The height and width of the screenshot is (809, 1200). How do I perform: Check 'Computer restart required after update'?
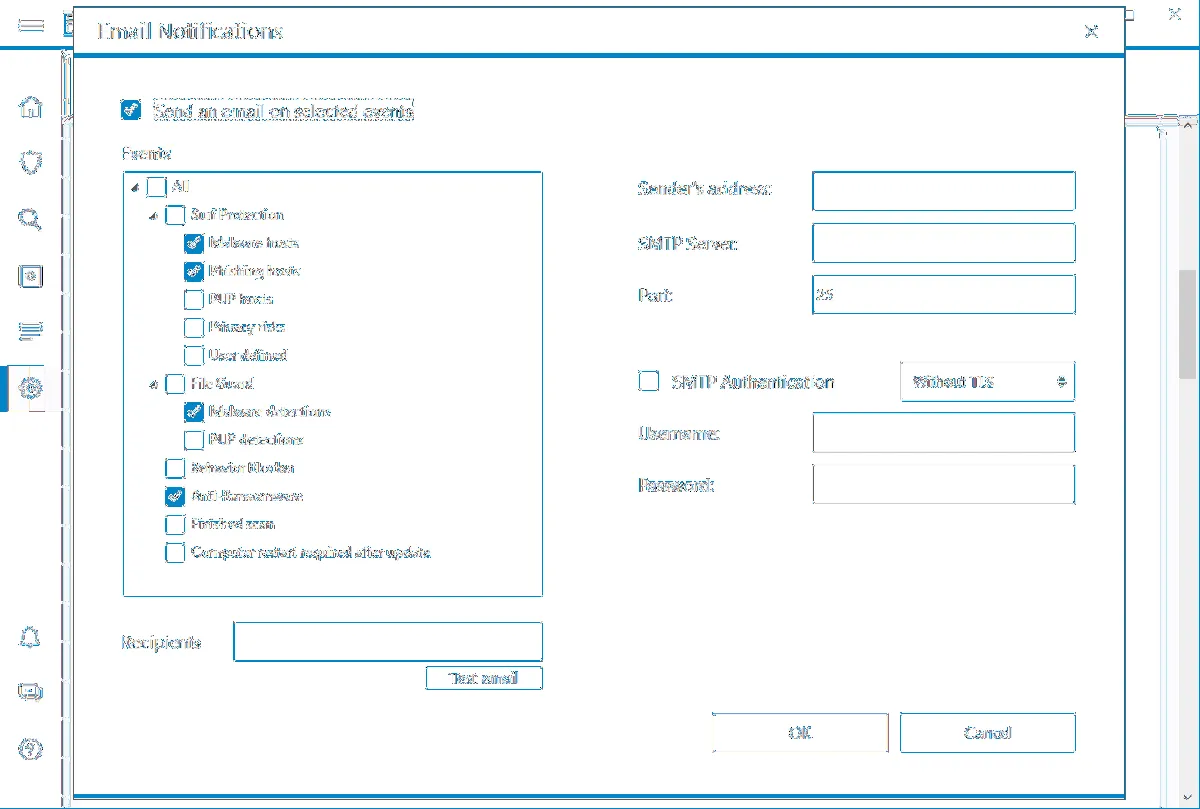(175, 552)
